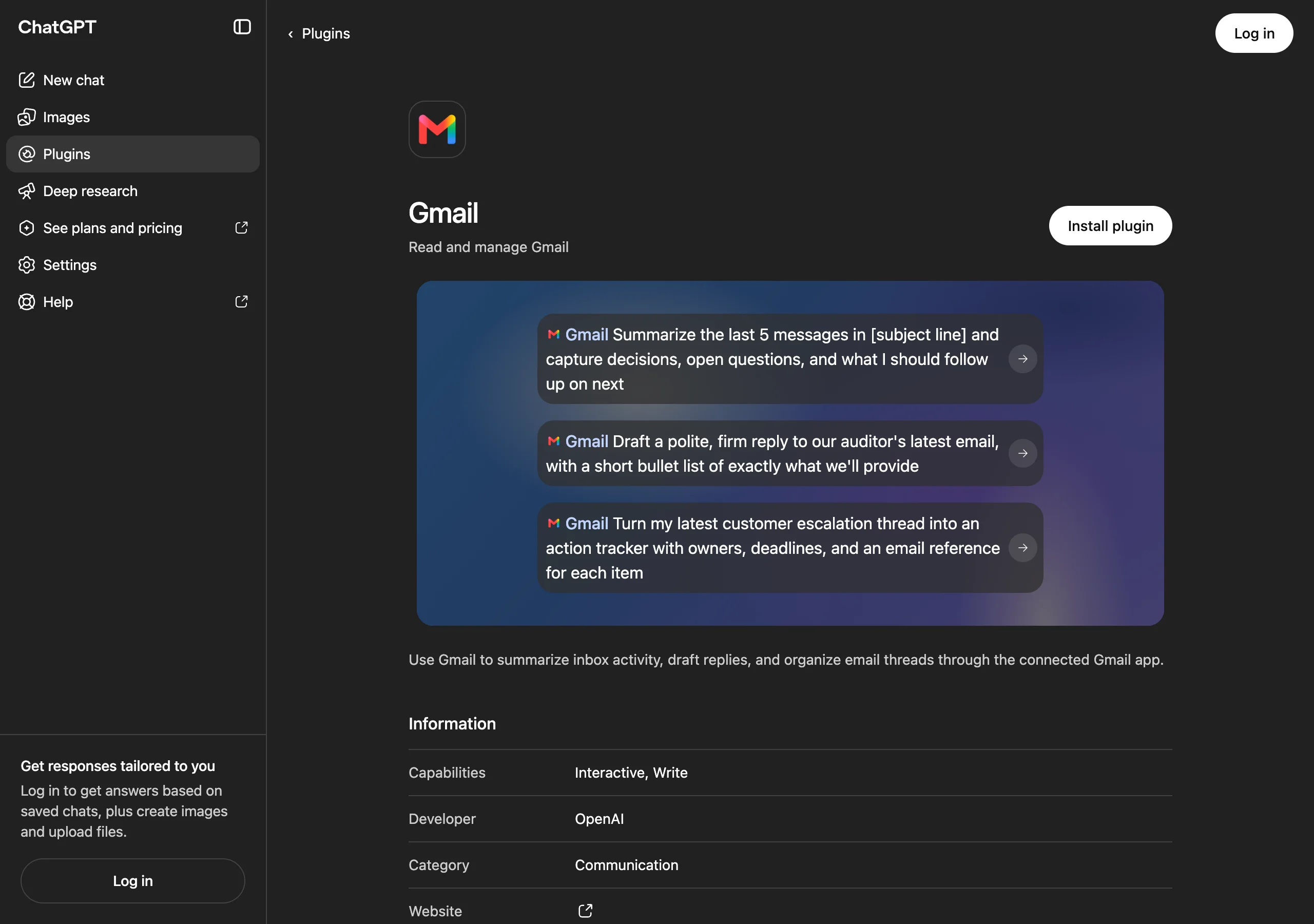Click arrow on Summarize last 5 messages prompt
Screen dimensions: 1314x924
tap(1022, 359)
